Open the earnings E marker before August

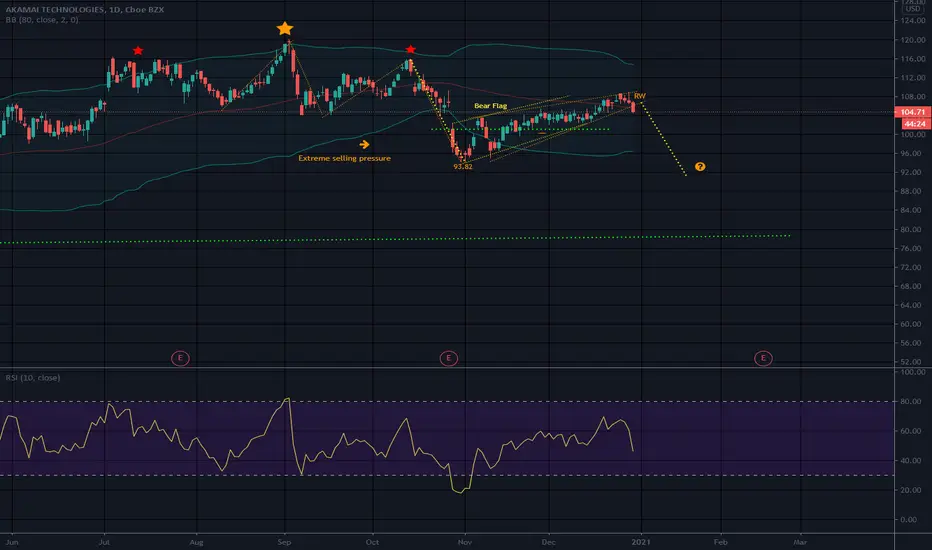(x=180, y=358)
